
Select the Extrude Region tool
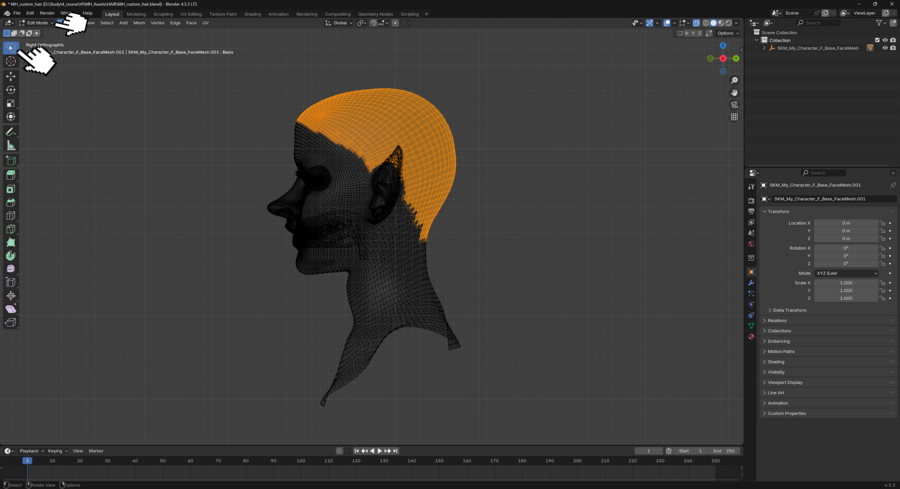pos(11,175)
